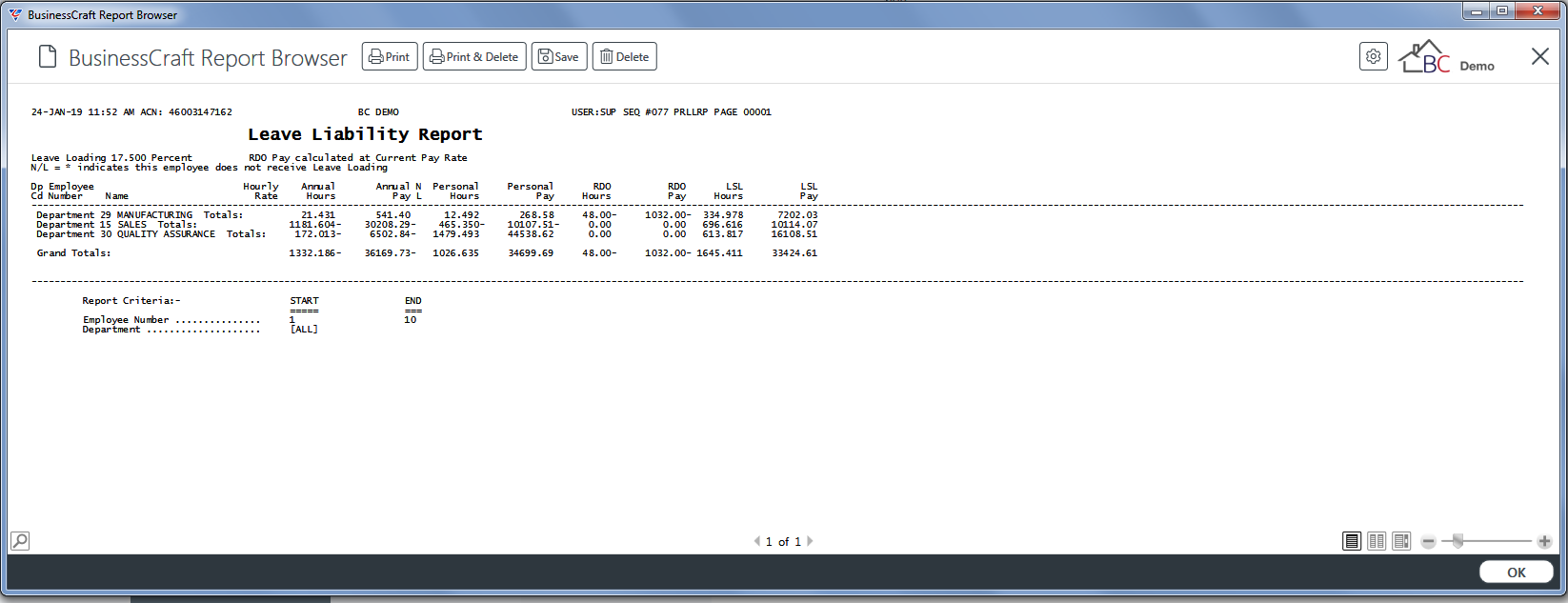Click the document icon beside the browser title
1568x603 pixels.
[48, 57]
